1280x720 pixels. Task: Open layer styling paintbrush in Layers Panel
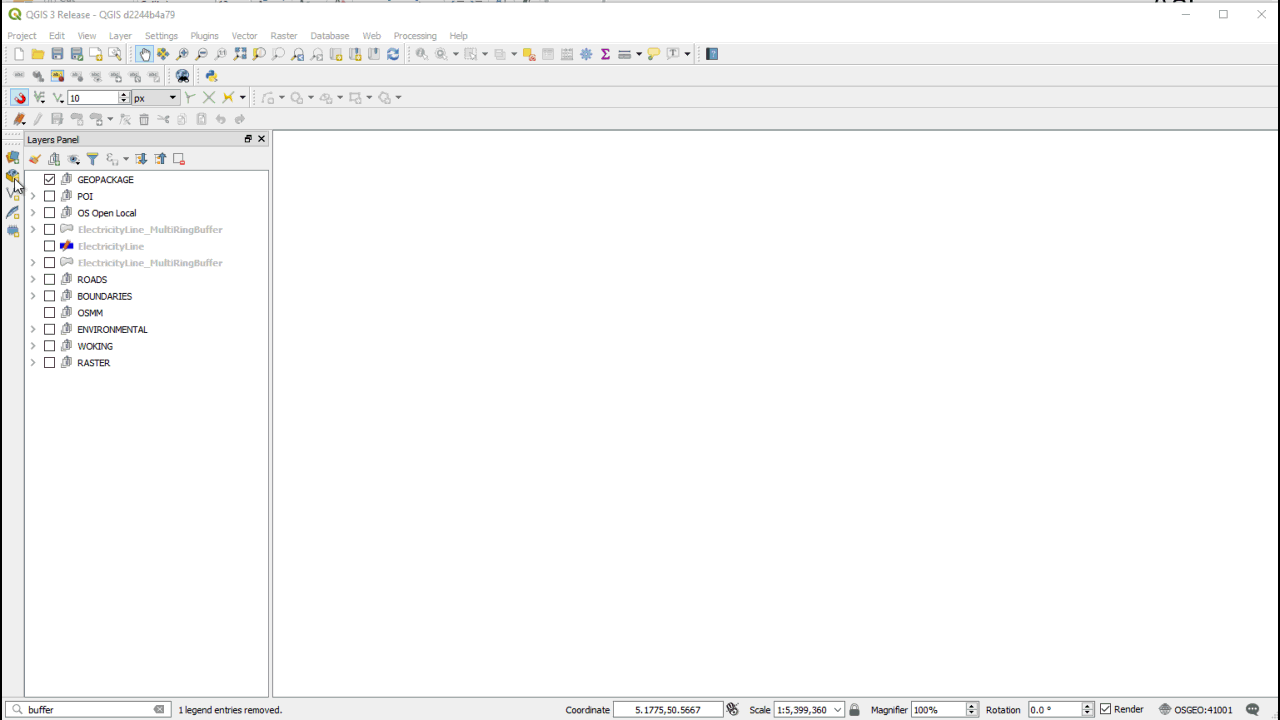pos(35,159)
